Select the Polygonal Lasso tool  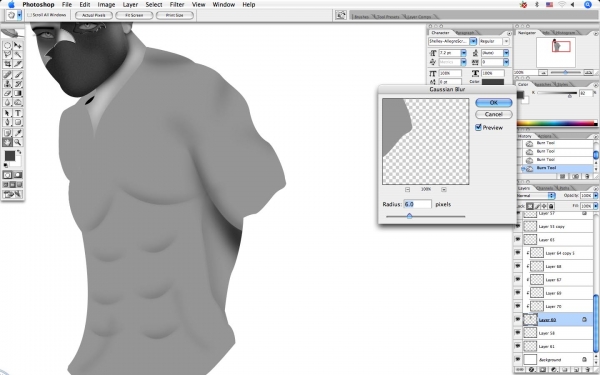7,55
